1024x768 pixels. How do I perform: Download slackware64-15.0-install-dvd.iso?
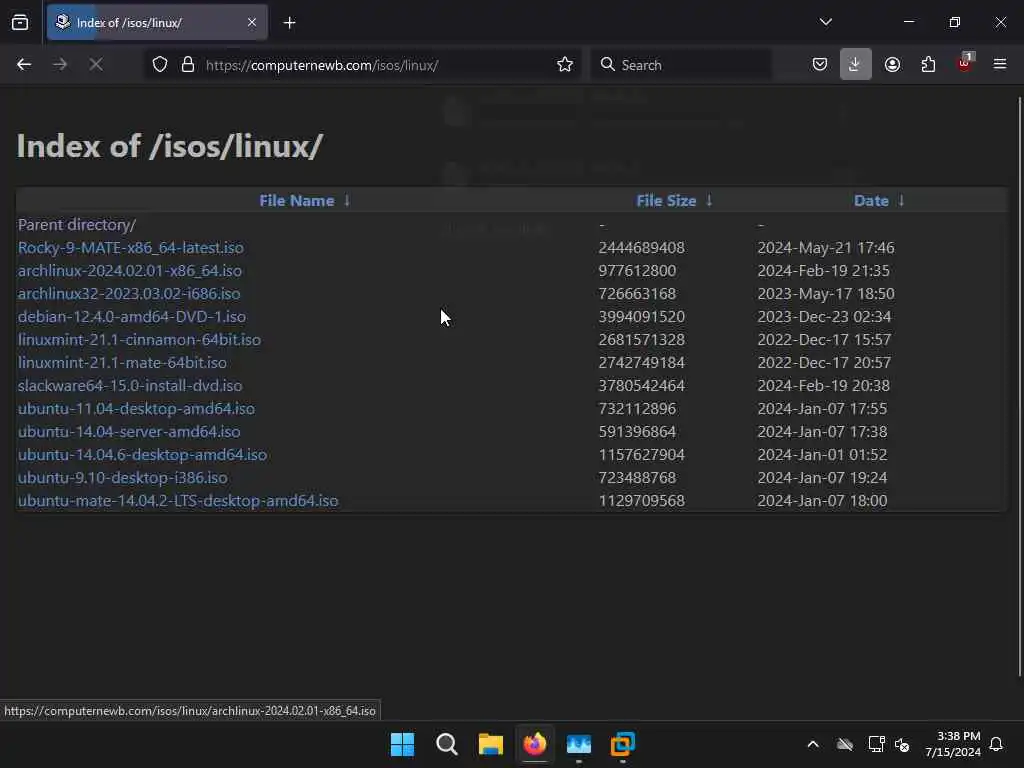click(130, 385)
